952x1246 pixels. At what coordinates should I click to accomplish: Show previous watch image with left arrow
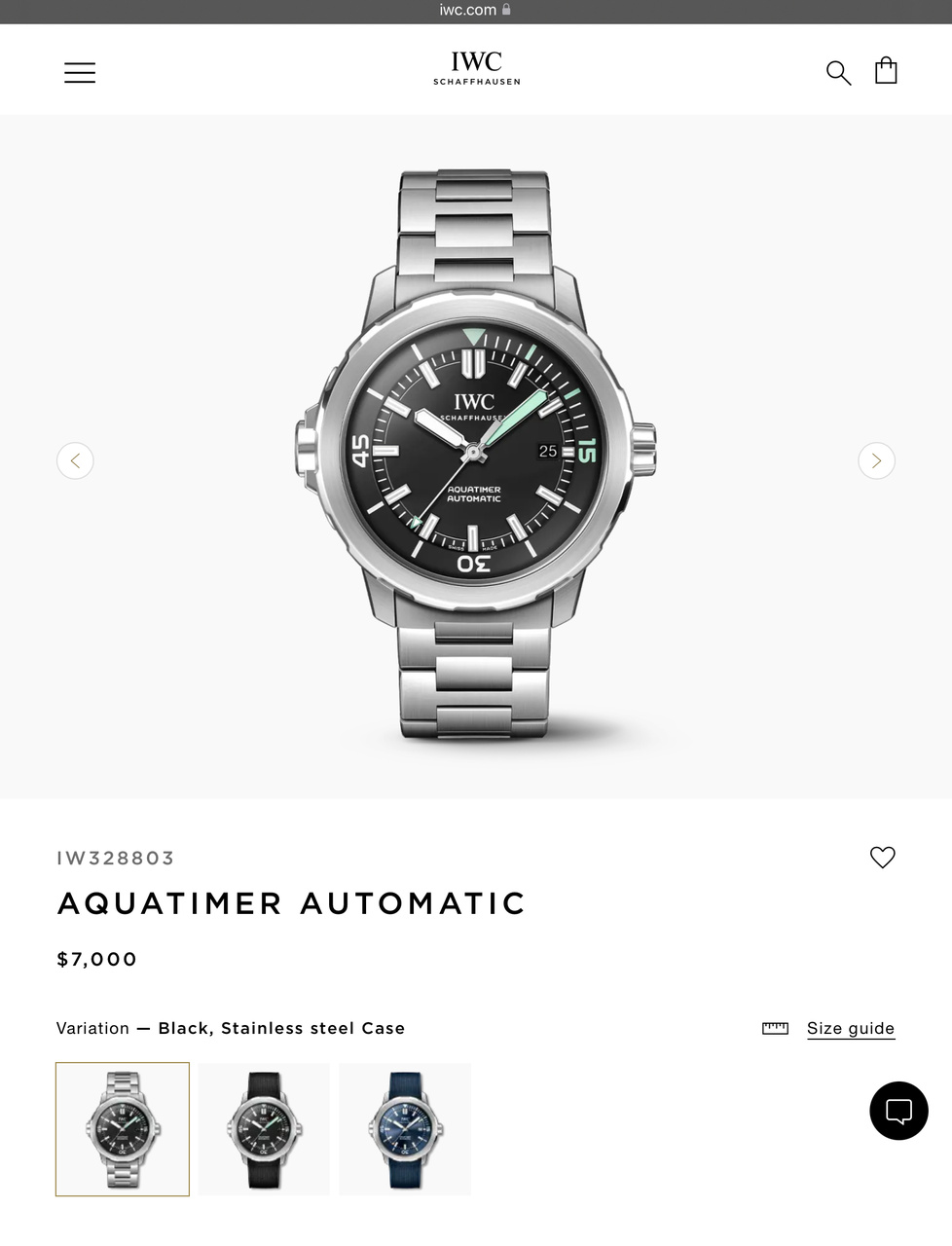tap(75, 460)
